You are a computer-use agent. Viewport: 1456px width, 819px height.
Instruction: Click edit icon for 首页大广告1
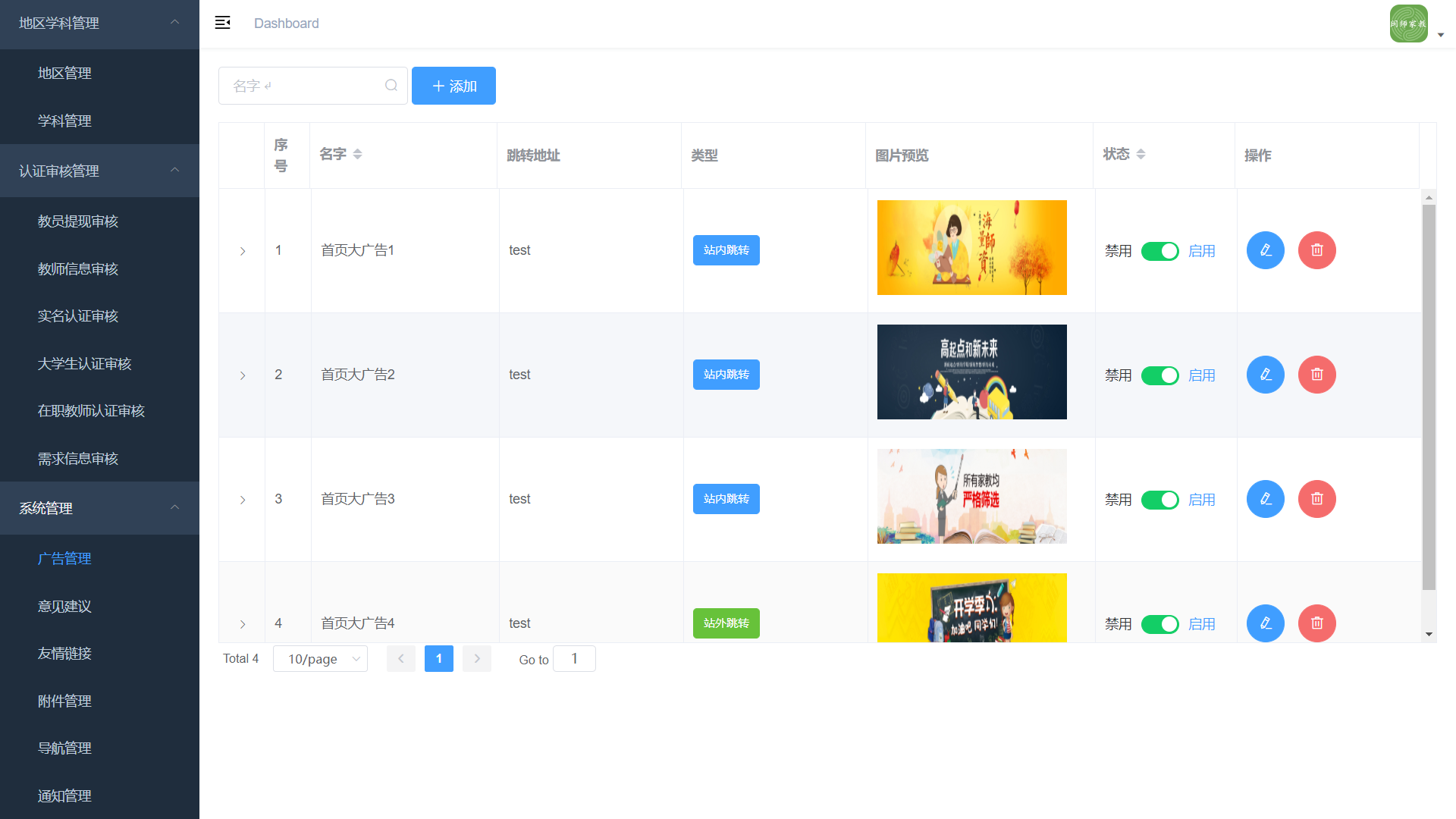click(1265, 250)
